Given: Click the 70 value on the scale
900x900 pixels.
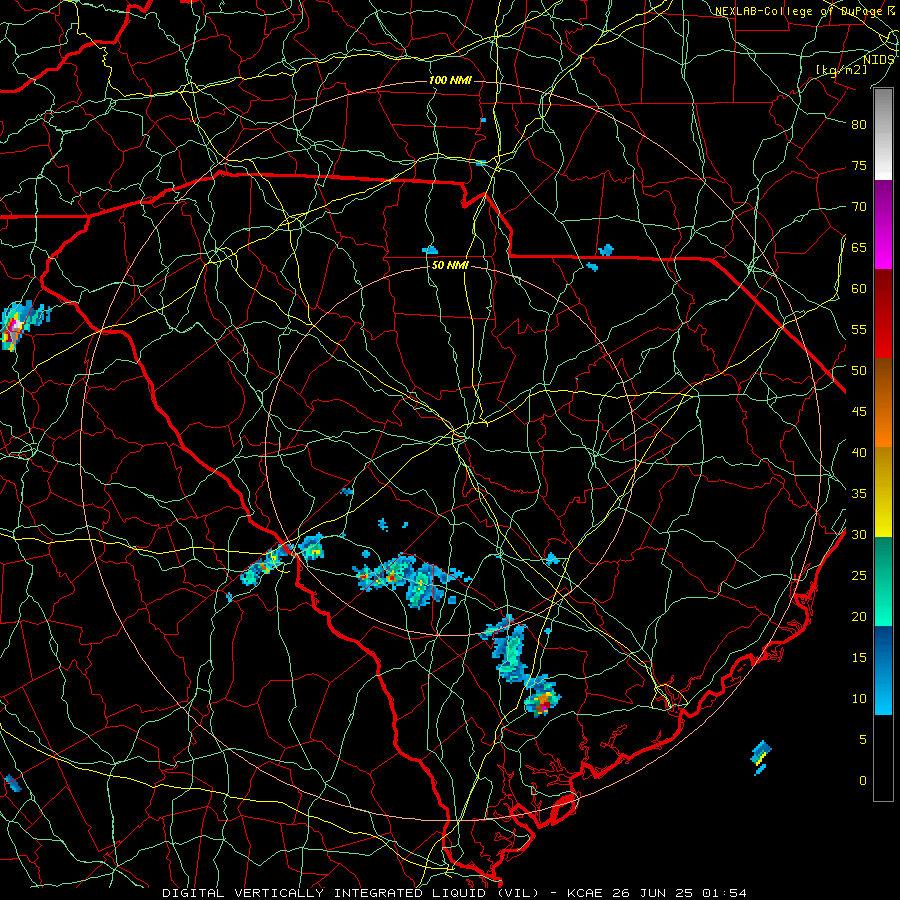Looking at the screenshot, I should (859, 207).
